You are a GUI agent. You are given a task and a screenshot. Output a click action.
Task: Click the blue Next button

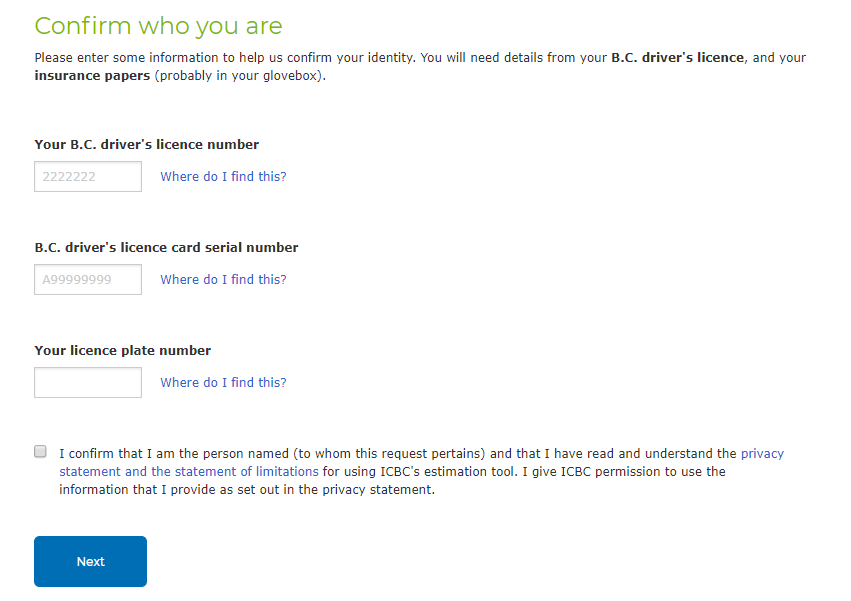(x=91, y=561)
